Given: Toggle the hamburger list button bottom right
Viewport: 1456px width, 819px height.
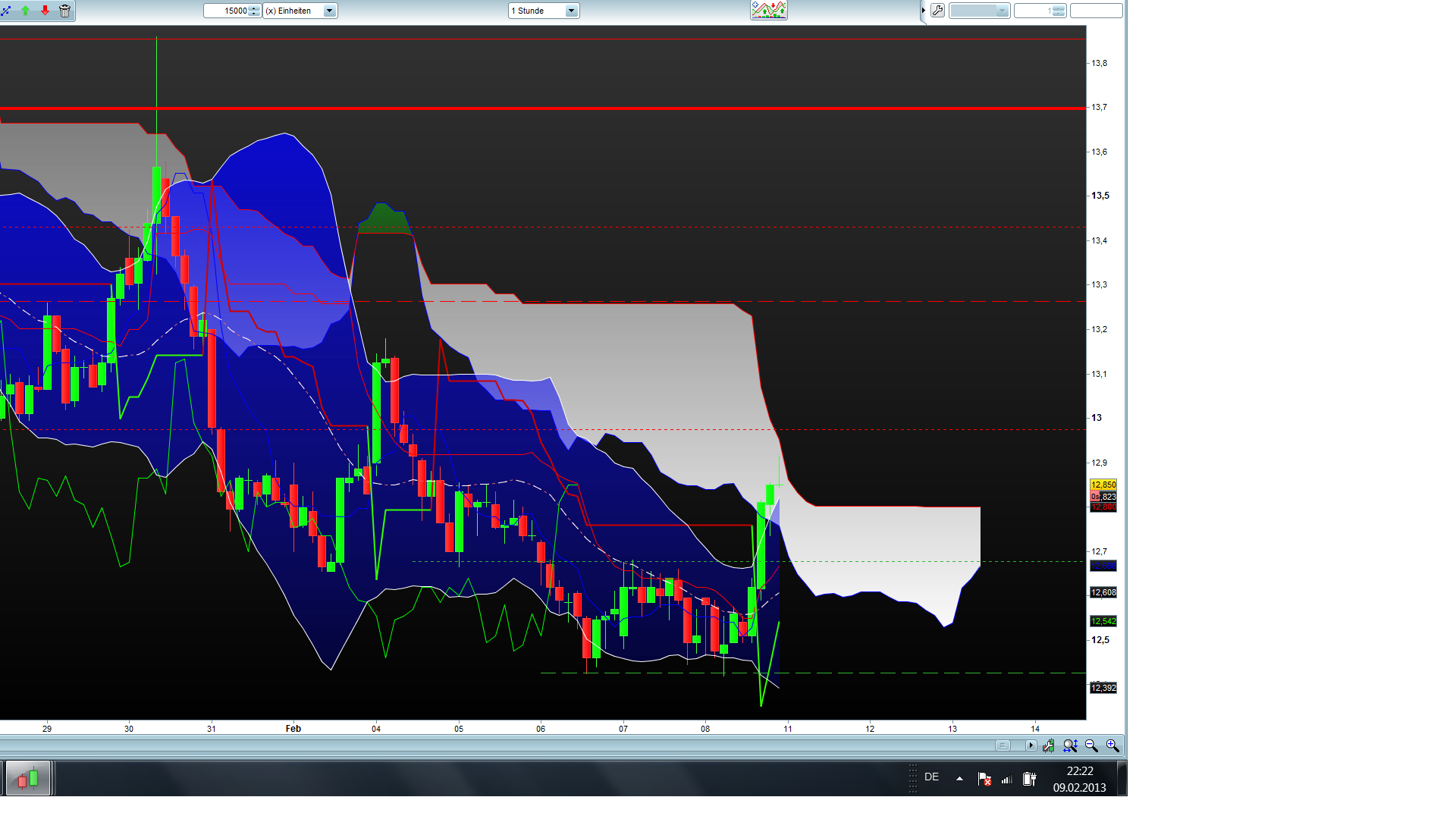Looking at the screenshot, I should [x=1004, y=746].
